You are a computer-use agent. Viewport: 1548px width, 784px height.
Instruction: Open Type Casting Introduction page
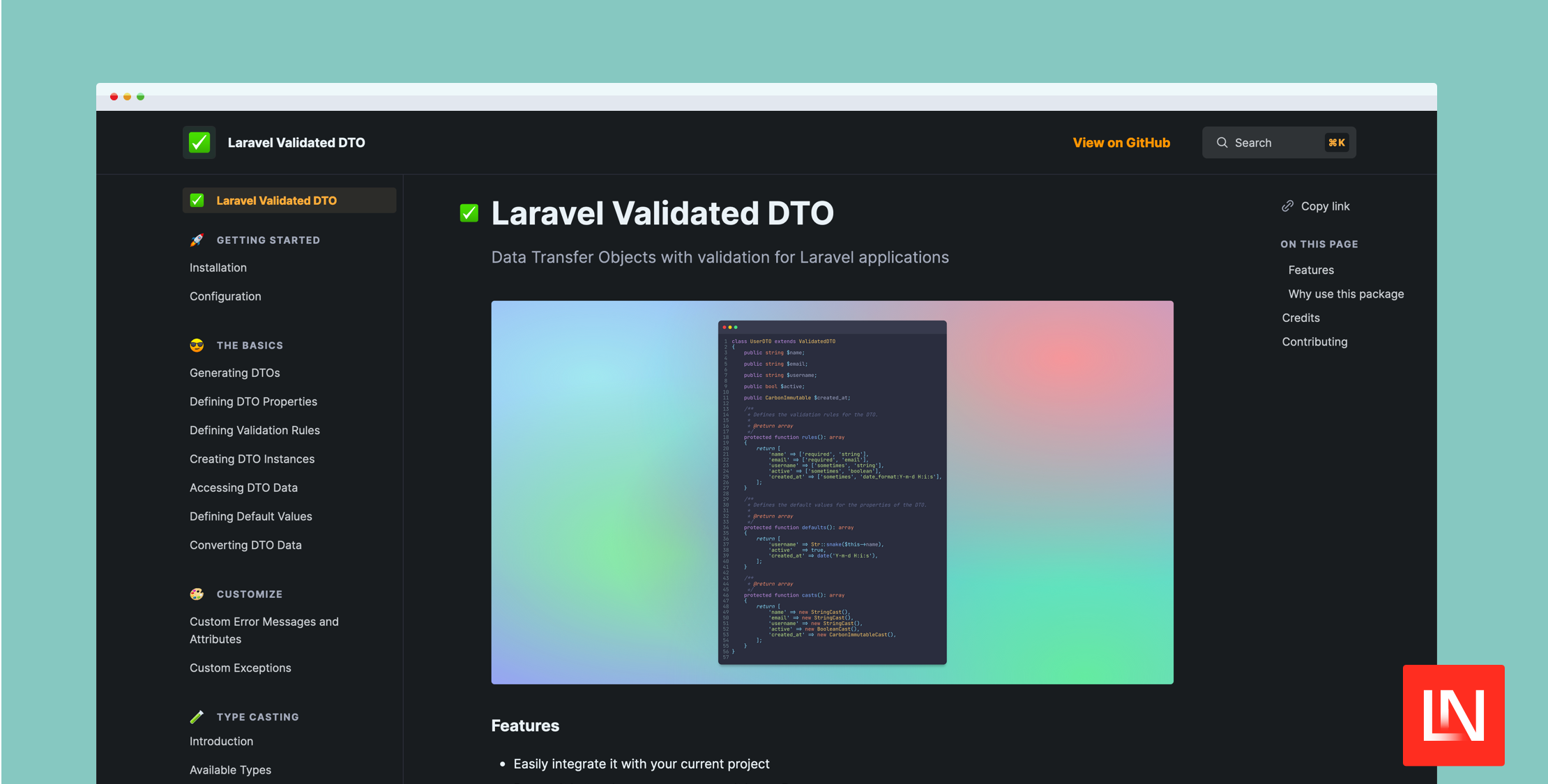pyautogui.click(x=222, y=741)
